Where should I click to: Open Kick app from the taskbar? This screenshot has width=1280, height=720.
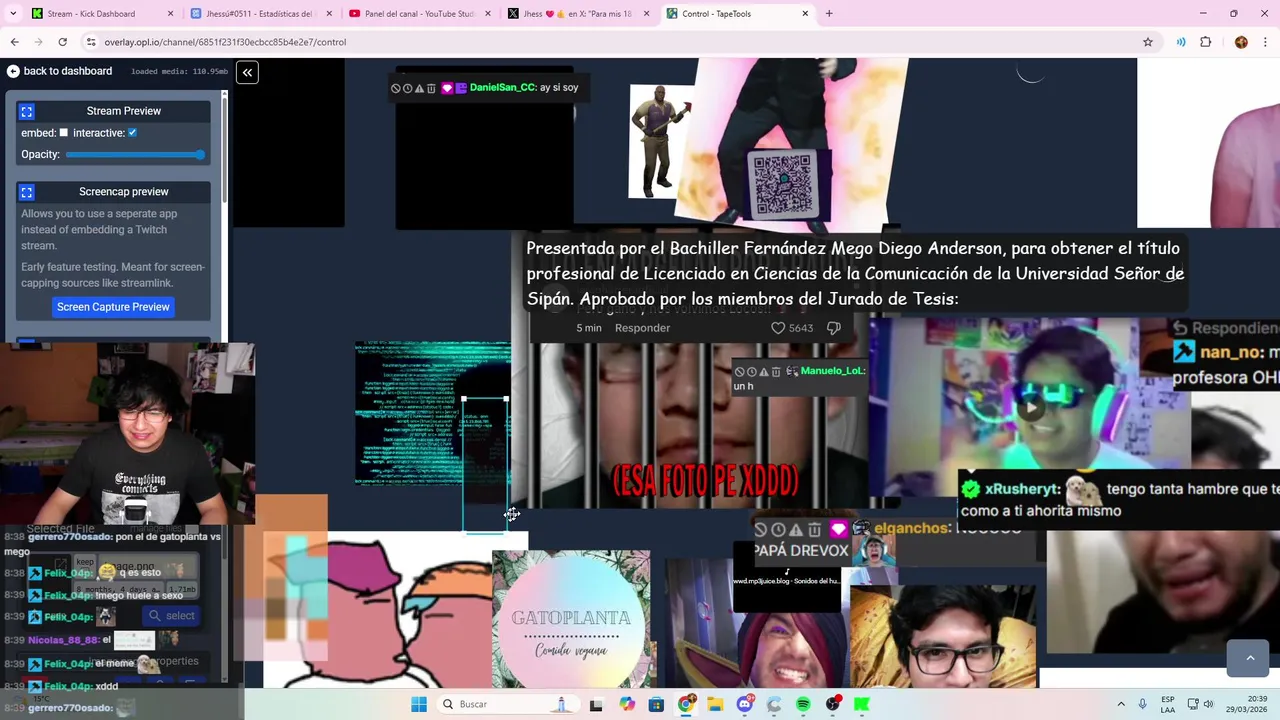pyautogui.click(x=861, y=704)
